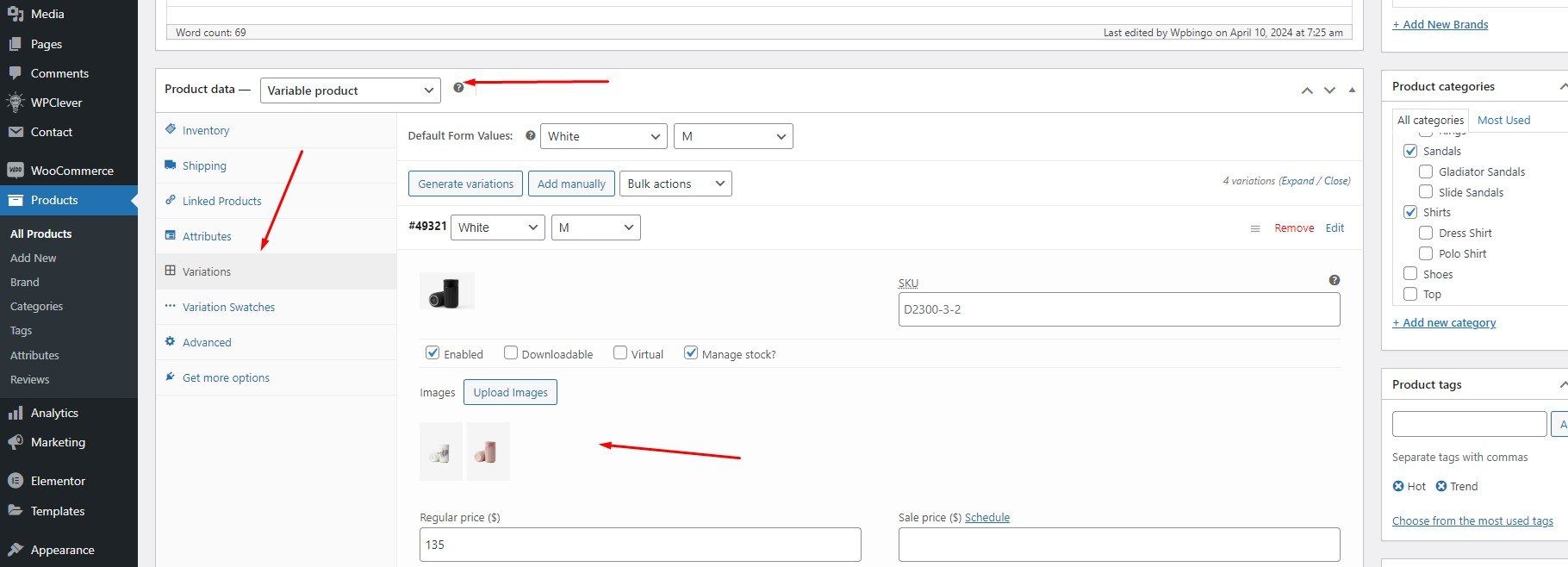1568x567 pixels.
Task: Select the white gallery image thumbnail
Action: 441,452
